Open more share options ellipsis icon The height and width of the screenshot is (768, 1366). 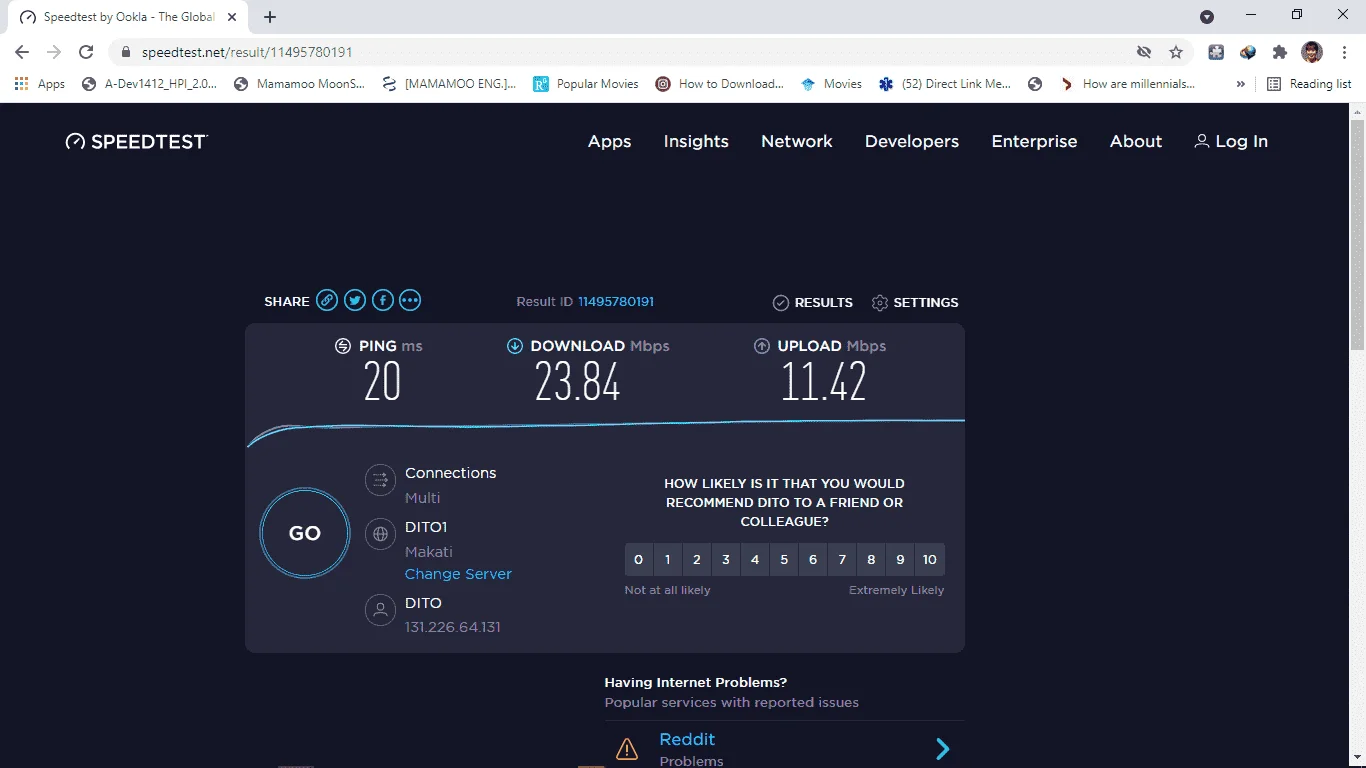(410, 300)
